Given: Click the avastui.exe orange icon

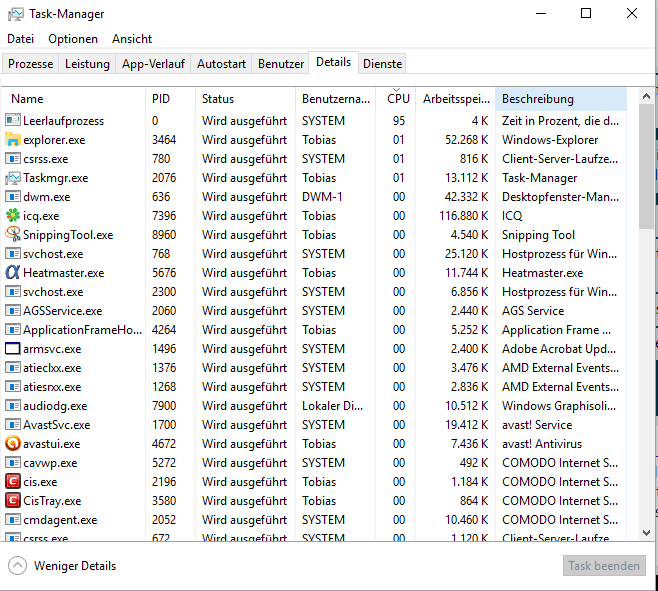Looking at the screenshot, I should pos(13,443).
